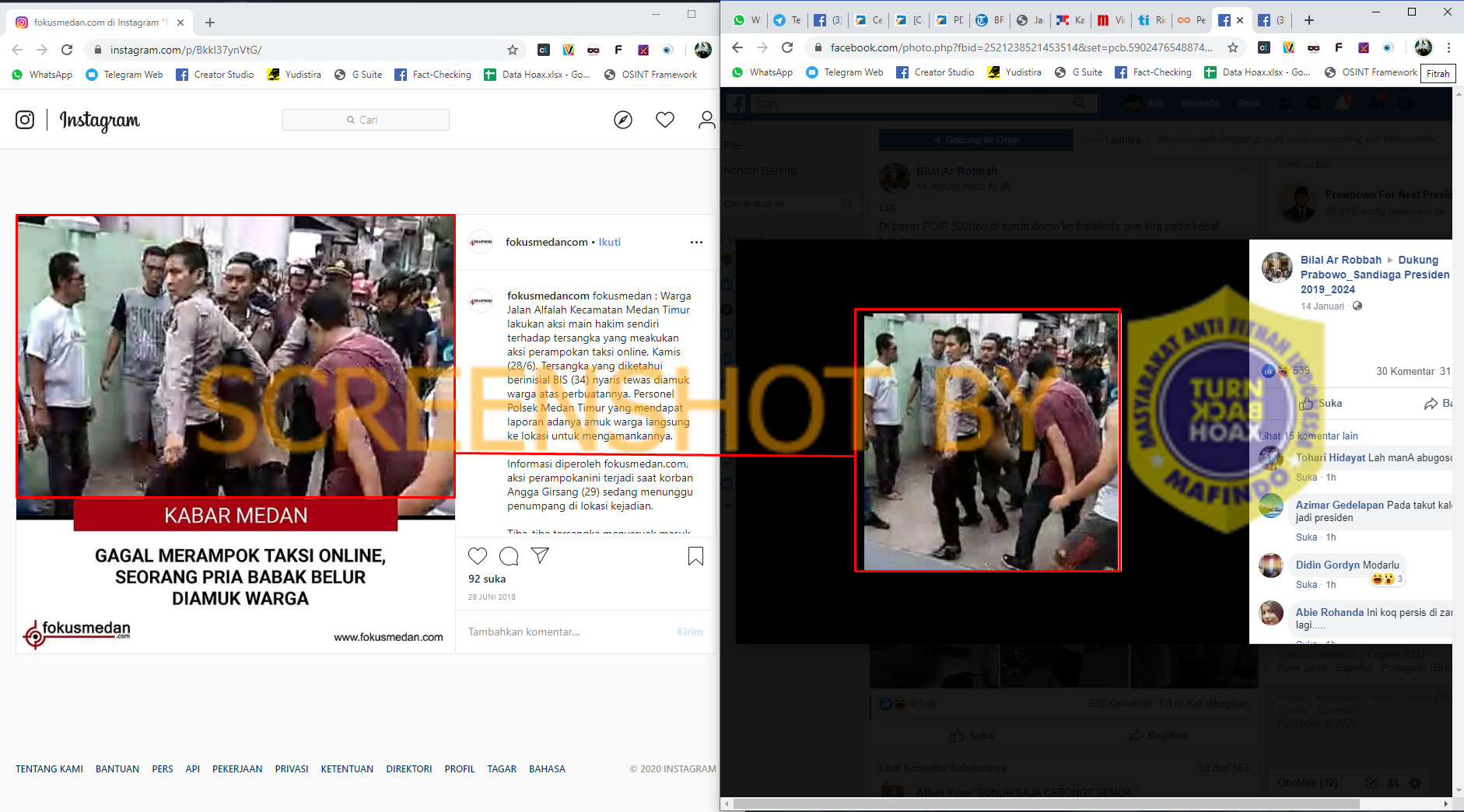Click Kirim to post comment
Viewport: 1464px width, 812px height.
tap(690, 632)
